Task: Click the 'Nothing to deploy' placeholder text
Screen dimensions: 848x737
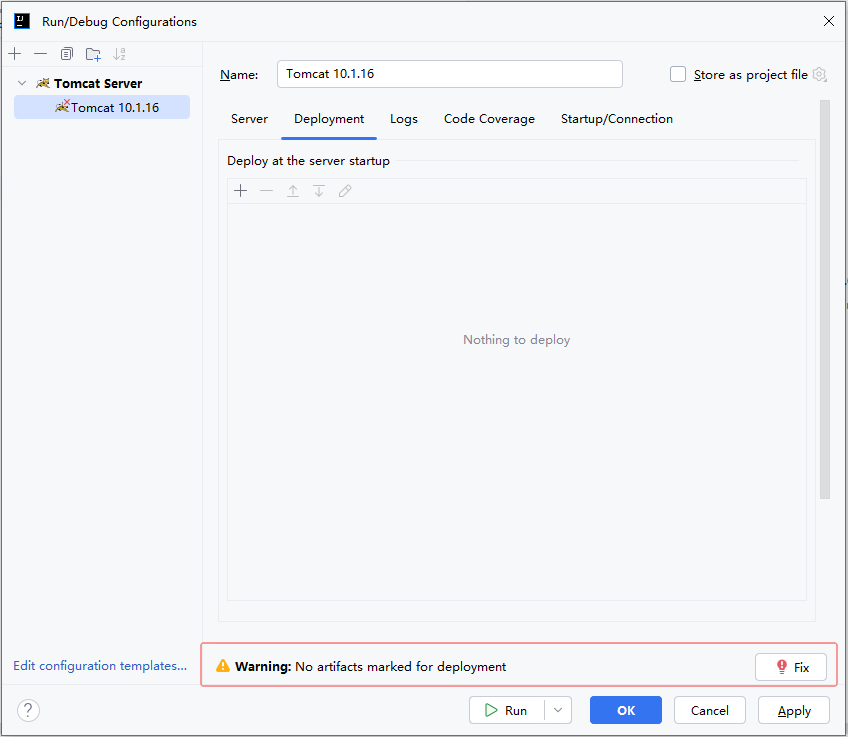Action: click(x=516, y=340)
